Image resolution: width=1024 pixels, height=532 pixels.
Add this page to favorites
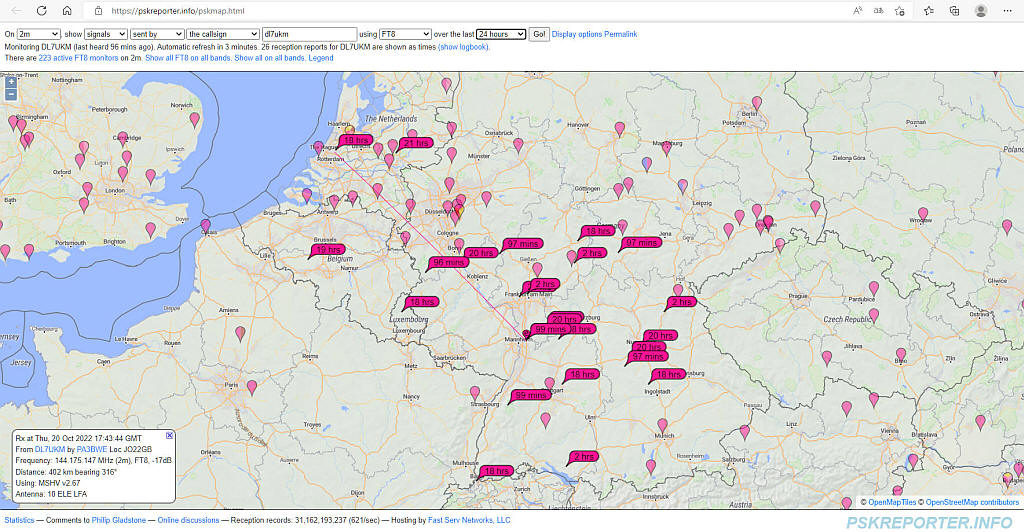(x=901, y=11)
